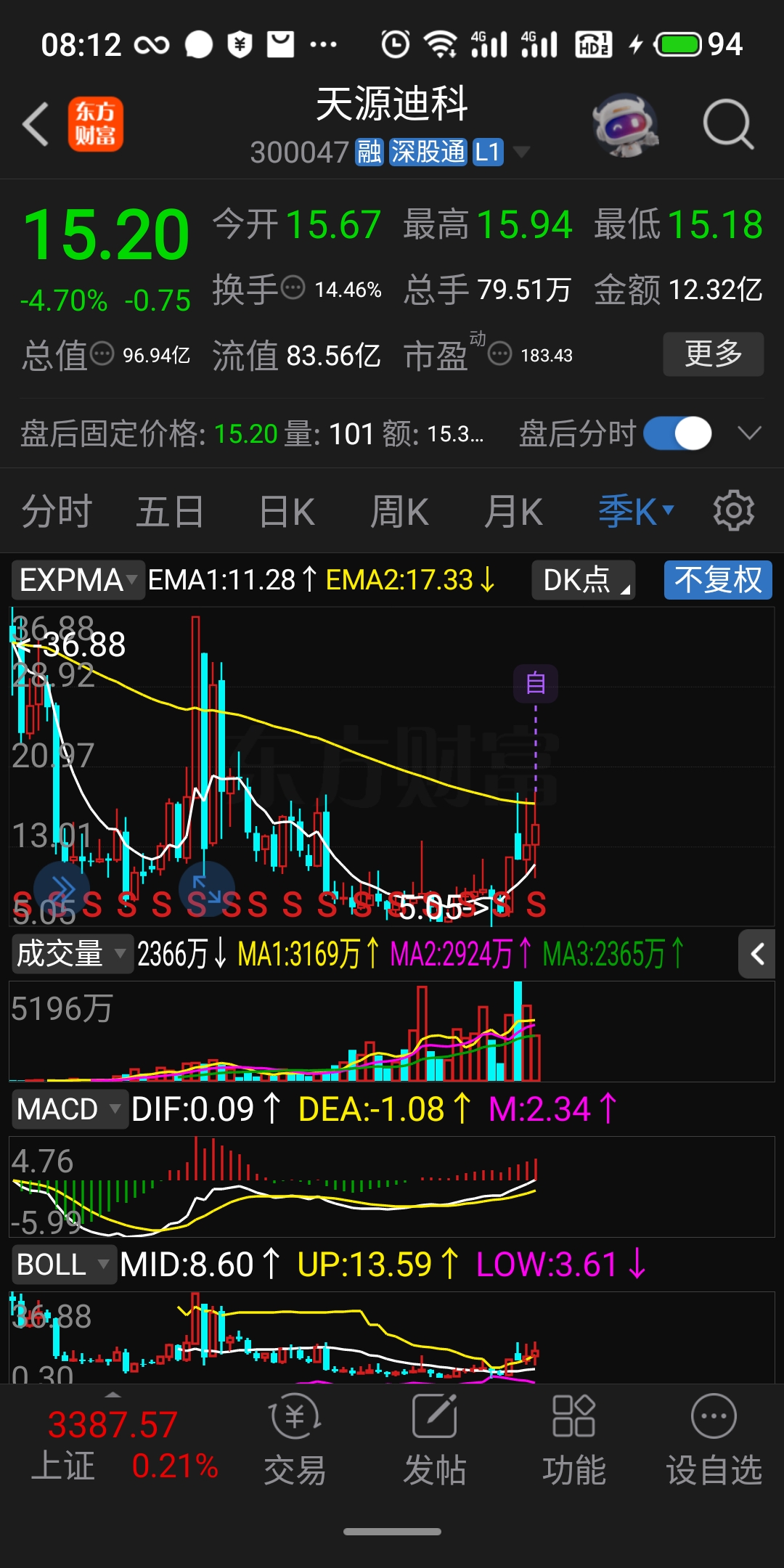Open 总值 info circle icon
Viewport: 784px width, 1568px height.
(x=102, y=354)
